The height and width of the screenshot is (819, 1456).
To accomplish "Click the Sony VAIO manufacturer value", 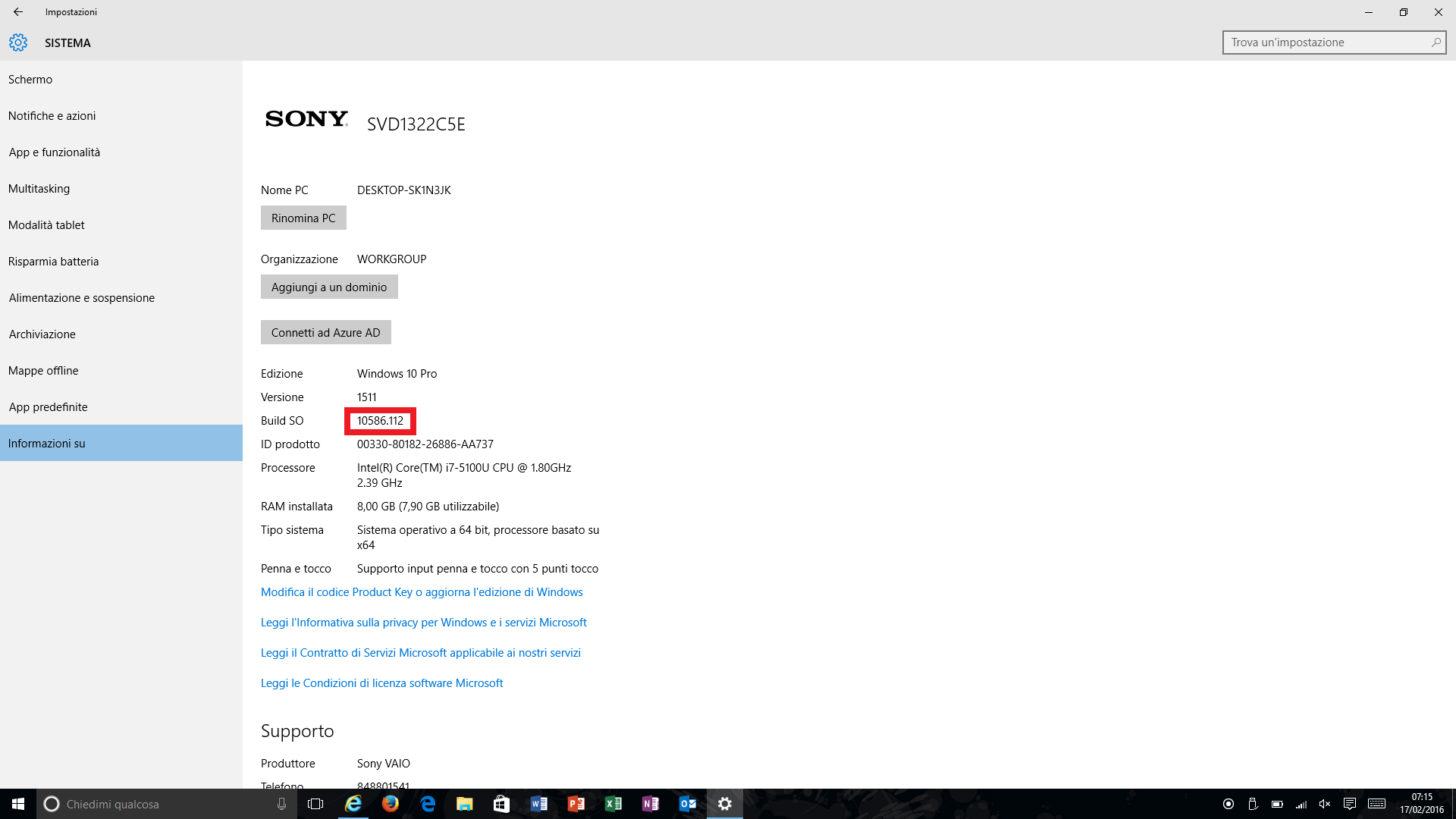I will point(384,764).
